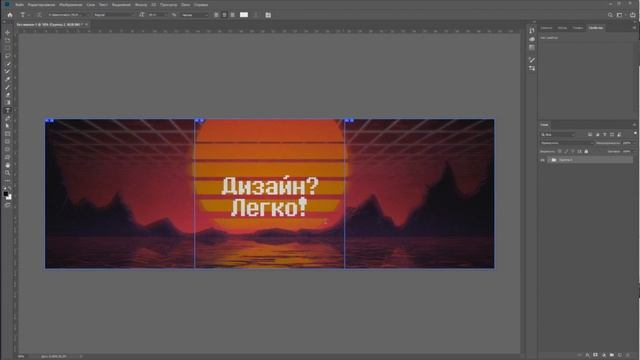Filter layers by type layers
Viewport: 640px width, 360px height.
click(x=605, y=134)
